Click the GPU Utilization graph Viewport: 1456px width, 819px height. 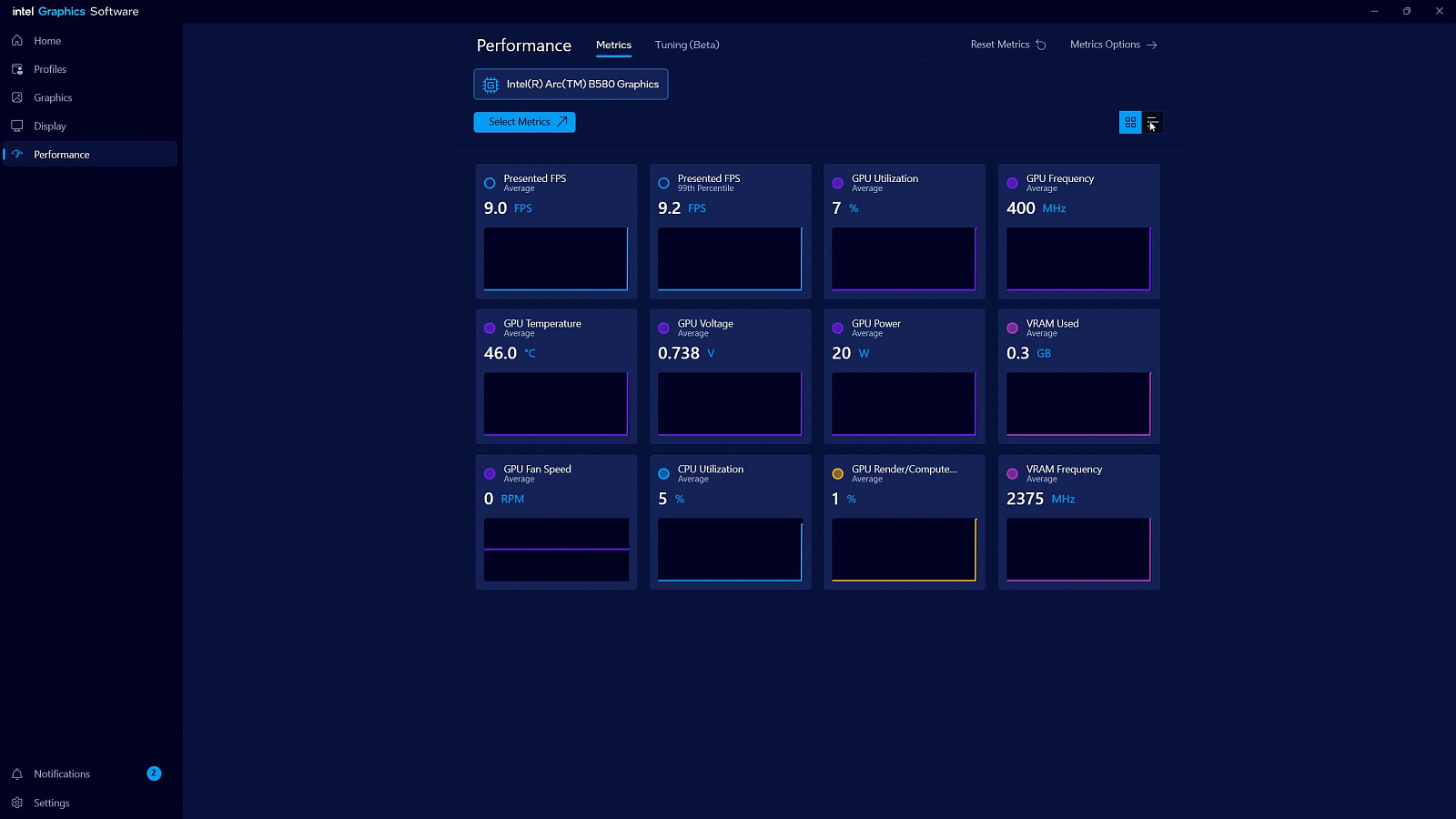click(904, 258)
